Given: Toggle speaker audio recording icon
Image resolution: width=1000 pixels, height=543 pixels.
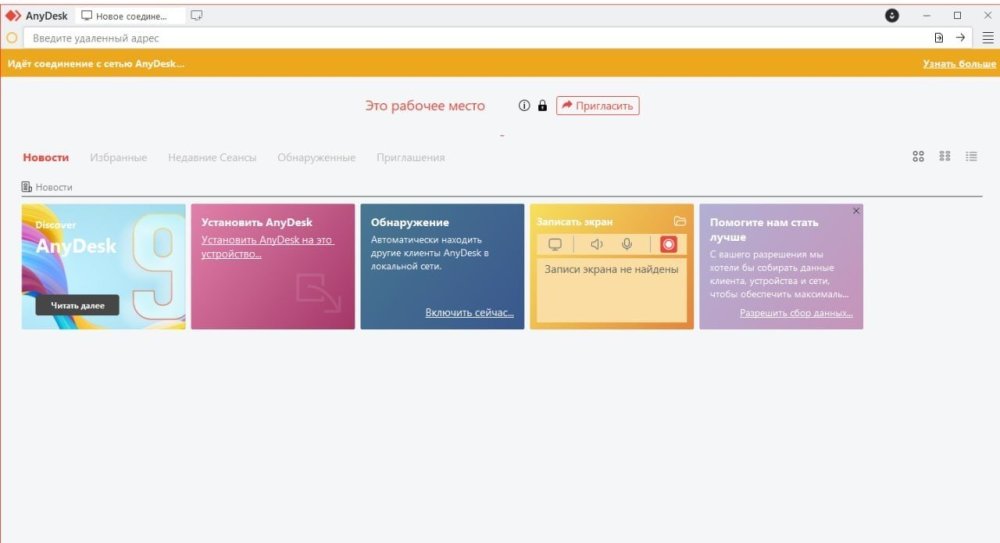Looking at the screenshot, I should [596, 244].
